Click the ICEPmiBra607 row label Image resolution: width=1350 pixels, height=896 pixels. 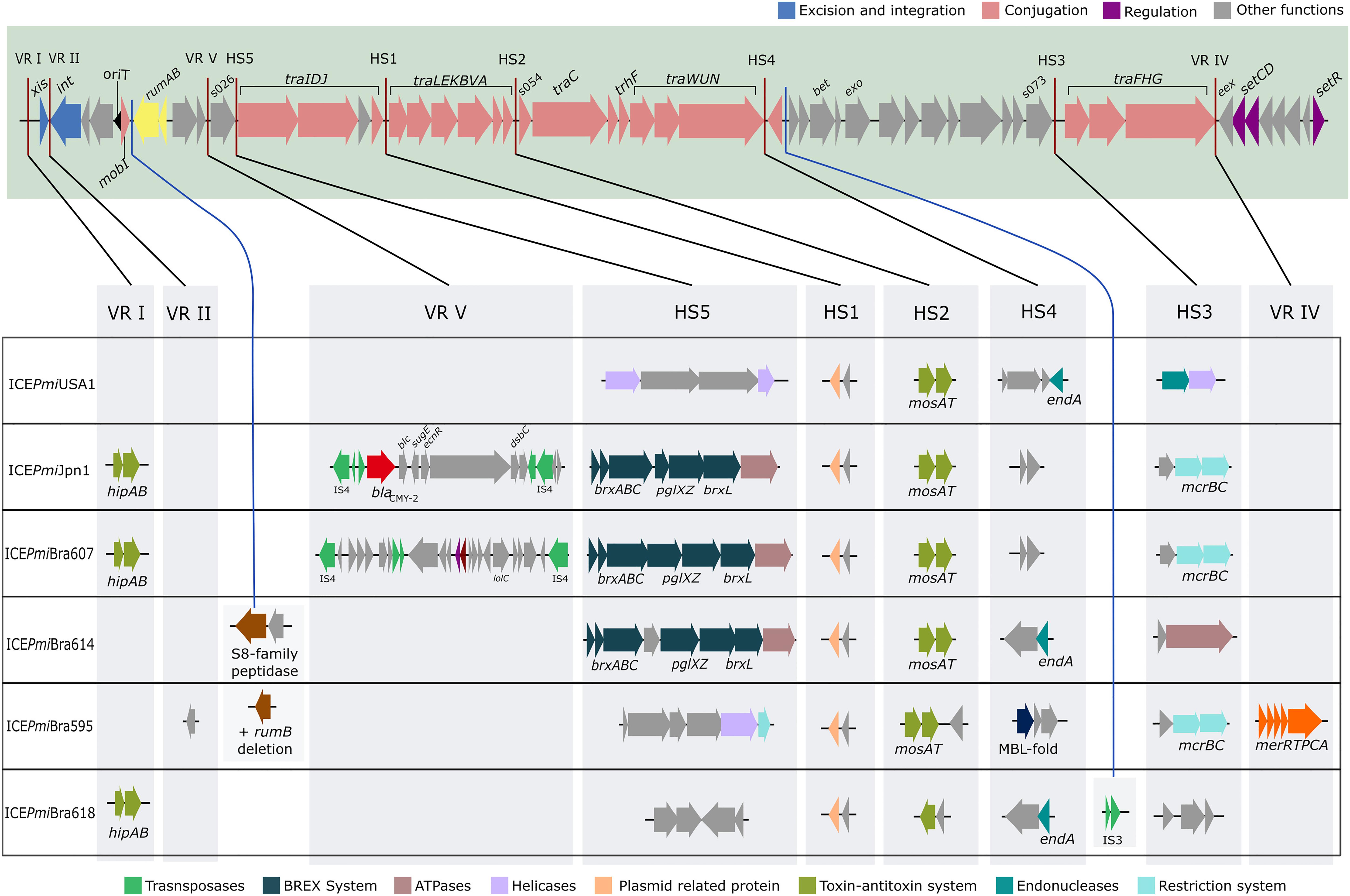pyautogui.click(x=49, y=554)
